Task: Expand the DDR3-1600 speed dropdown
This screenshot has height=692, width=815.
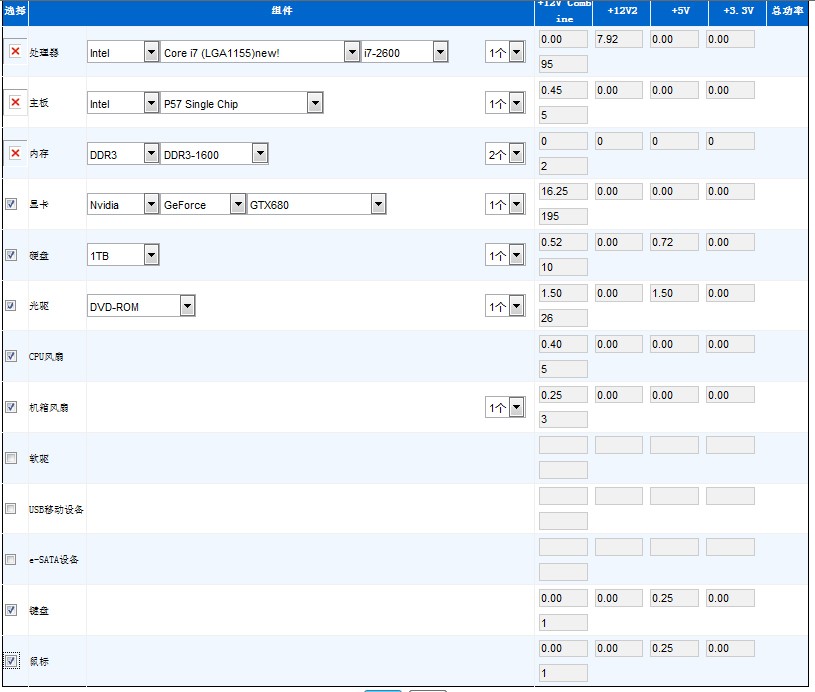Action: 214,154
